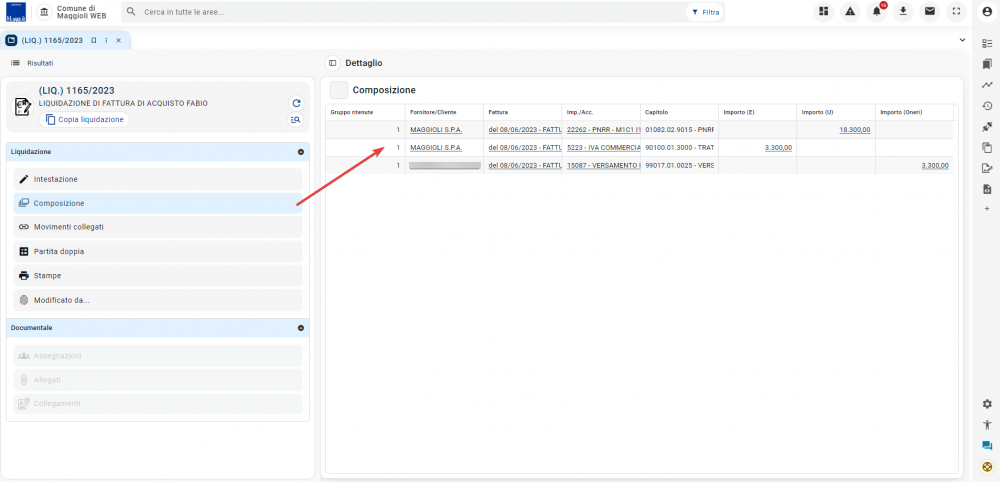The width and height of the screenshot is (1000, 482).
Task: Collapse the Liquidazione section
Action: (300, 152)
